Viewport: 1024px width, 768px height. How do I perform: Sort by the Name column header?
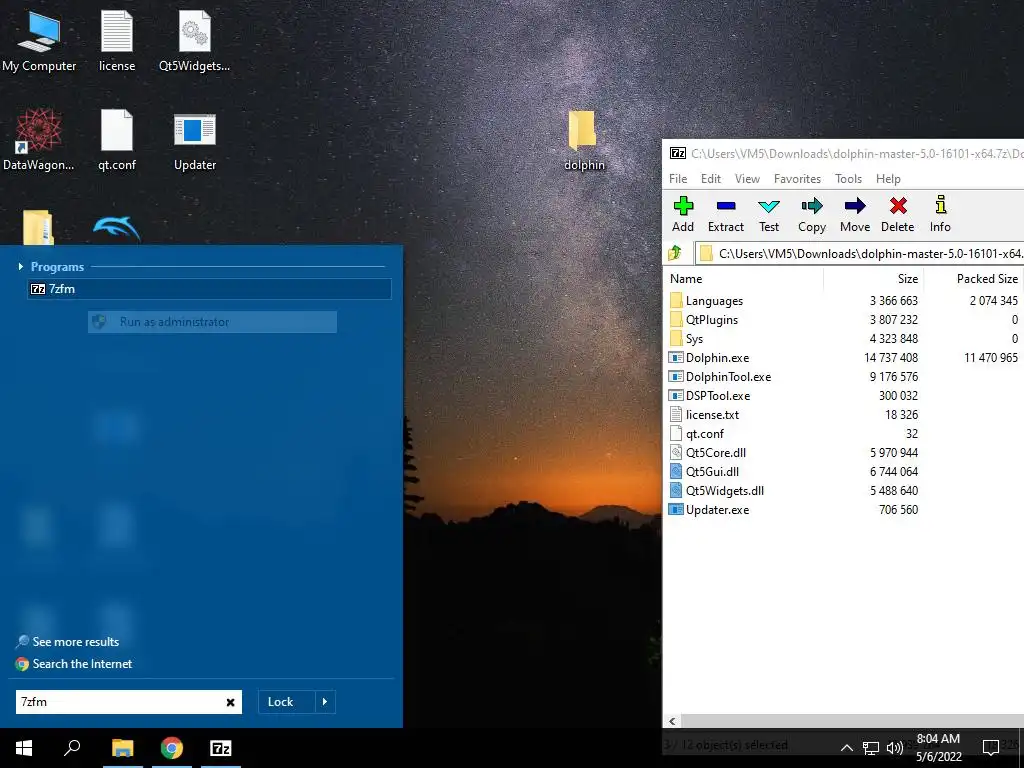743,278
